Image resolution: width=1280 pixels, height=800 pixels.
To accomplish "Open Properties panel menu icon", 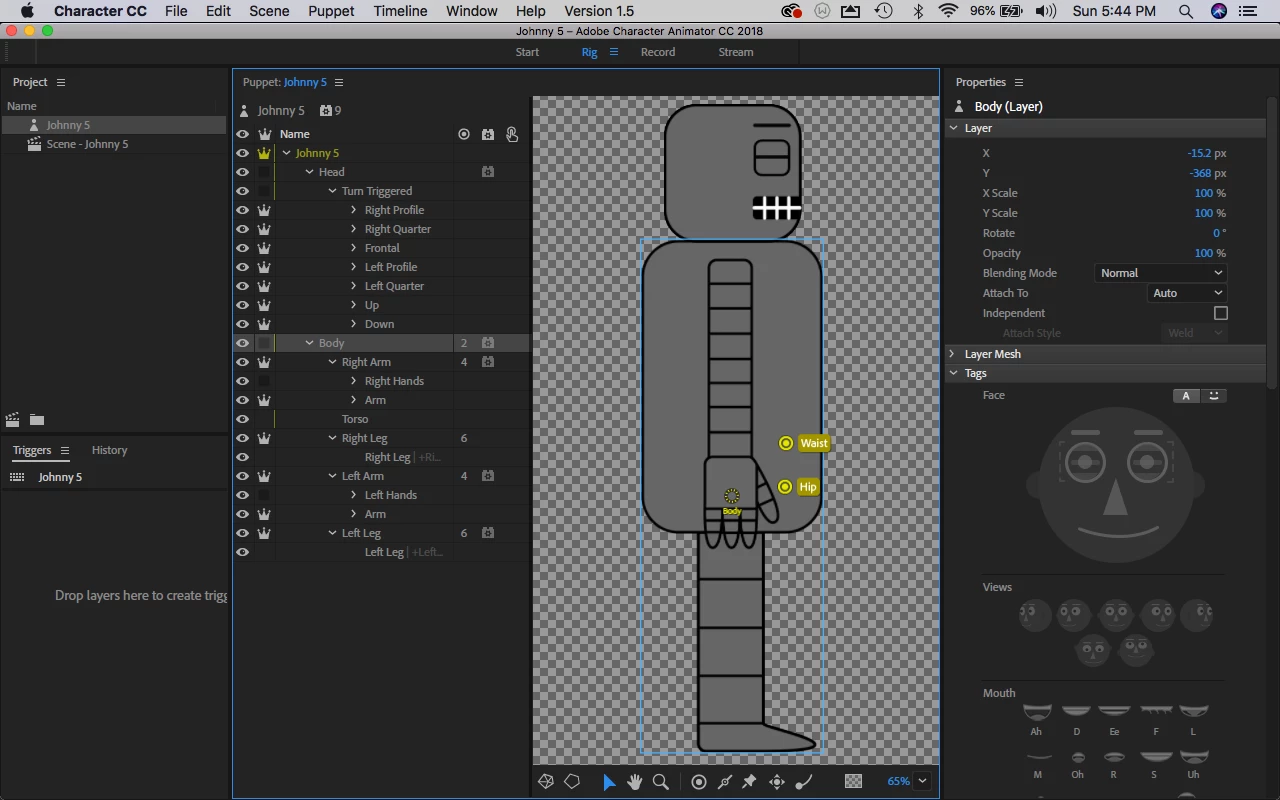I will [x=1019, y=82].
